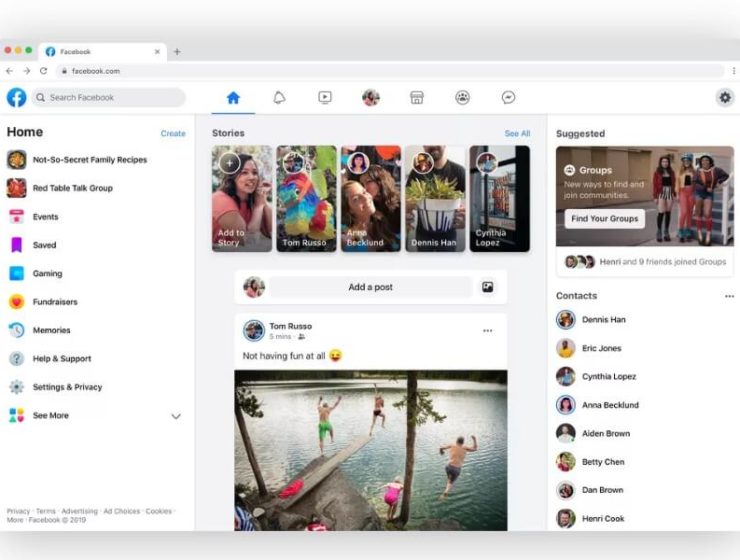Open the Marketplace storefront icon
This screenshot has width=740, height=560.
417,98
